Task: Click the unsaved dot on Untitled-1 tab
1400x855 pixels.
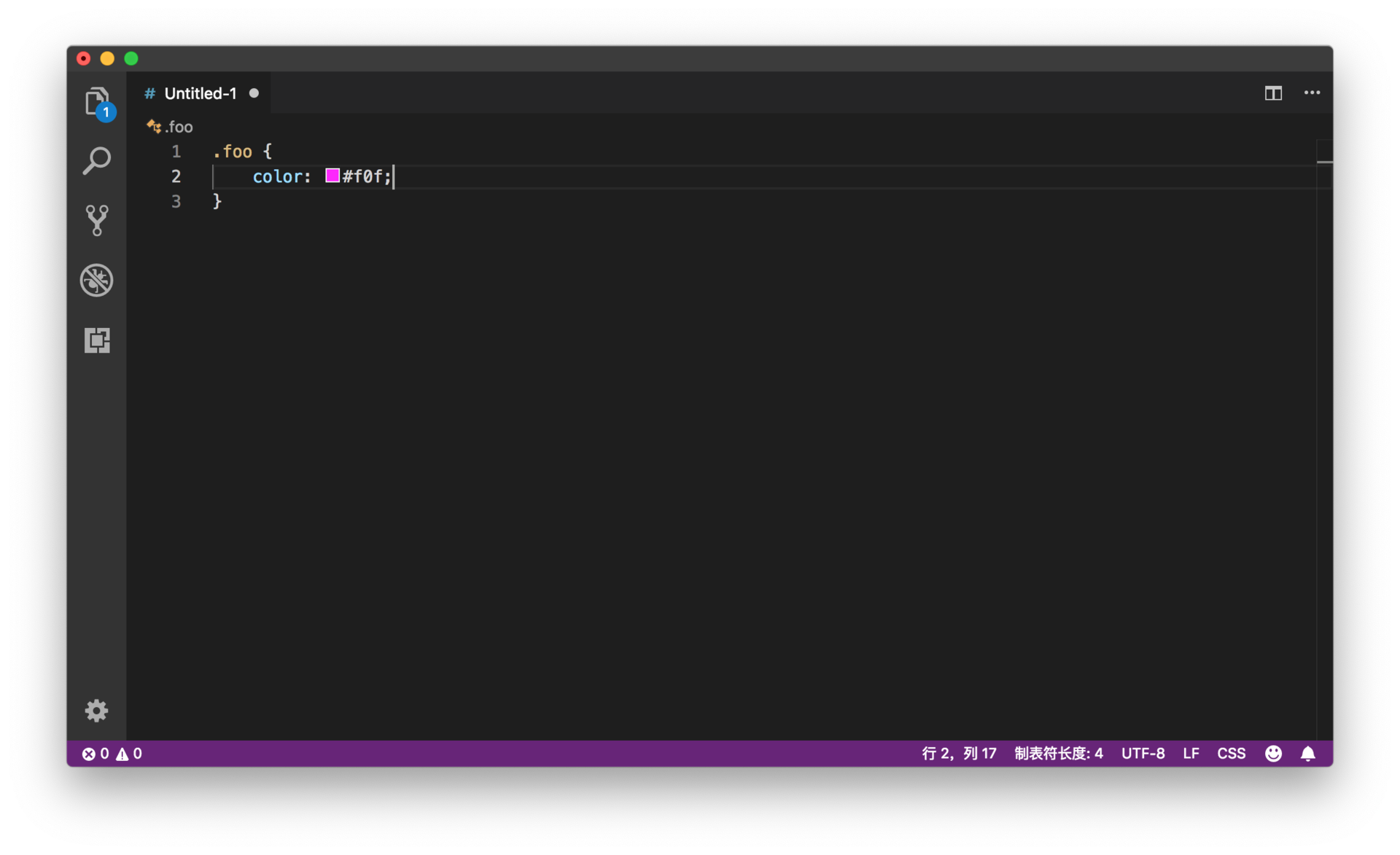Action: coord(254,93)
